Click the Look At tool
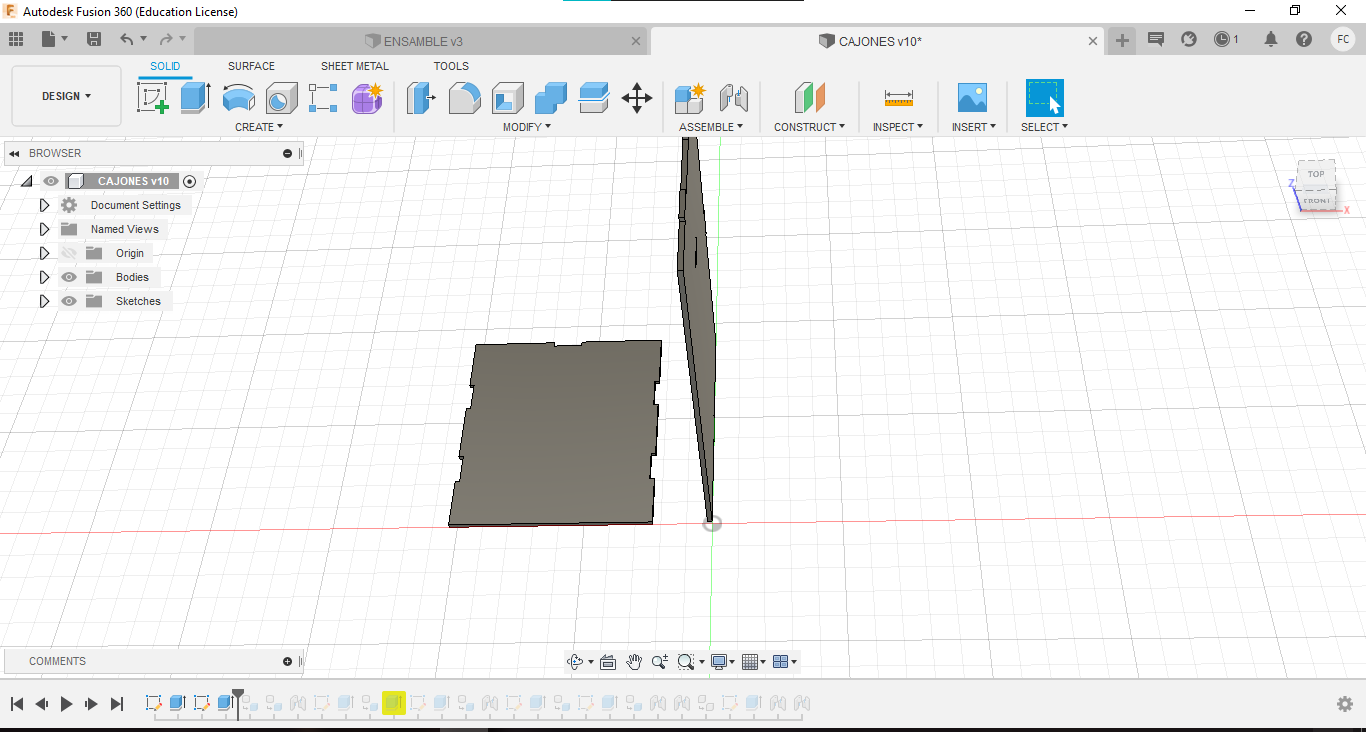The width and height of the screenshot is (1366, 732). pos(607,662)
